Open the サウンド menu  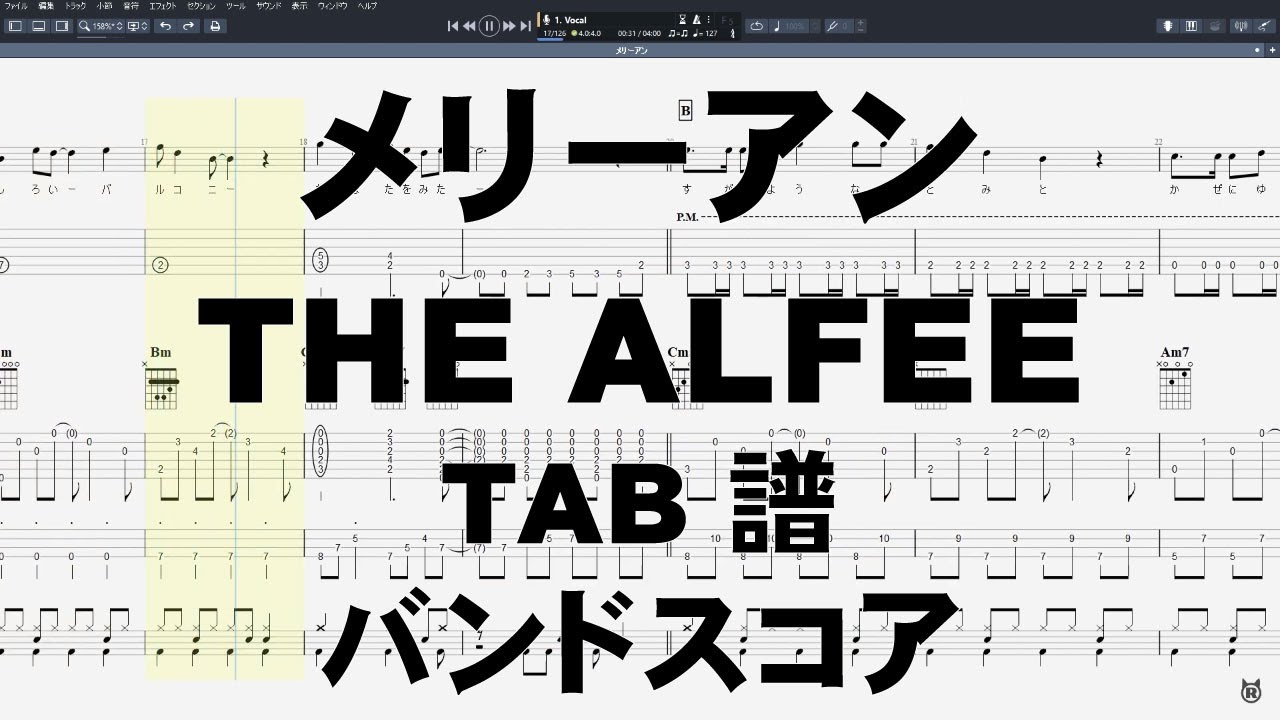pyautogui.click(x=268, y=6)
